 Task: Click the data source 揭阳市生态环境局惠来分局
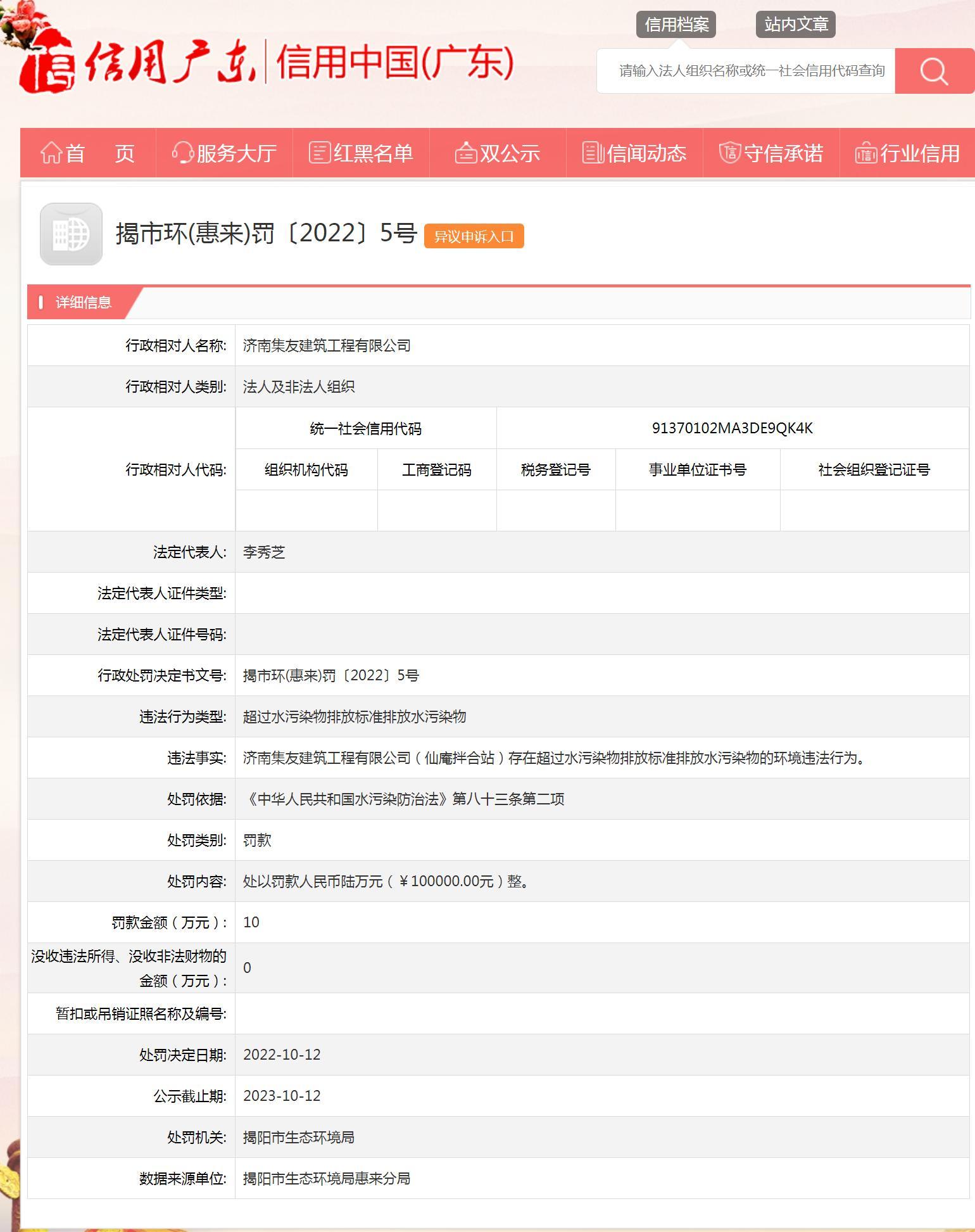click(327, 1179)
